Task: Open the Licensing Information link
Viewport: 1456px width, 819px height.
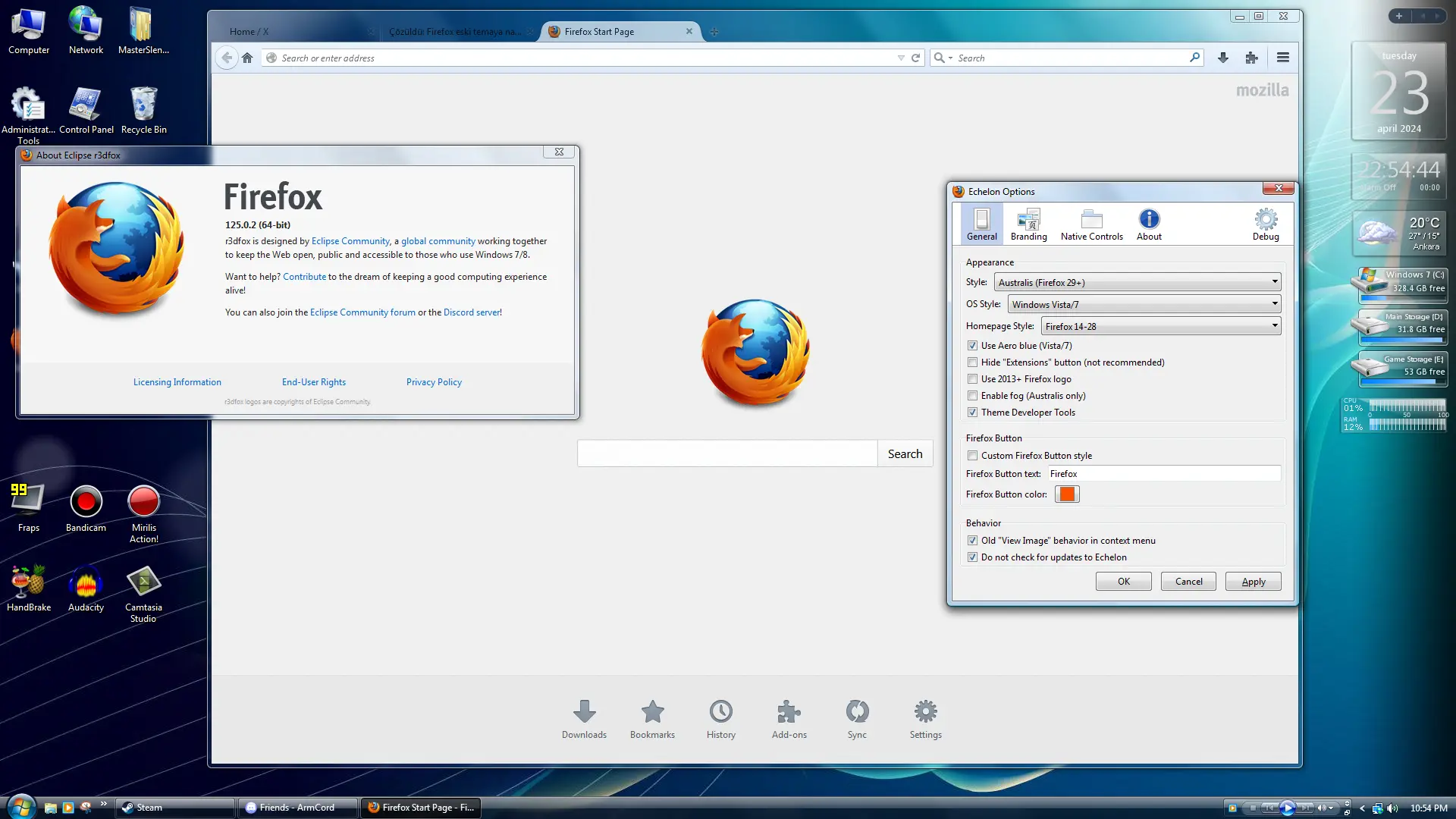Action: click(x=177, y=382)
